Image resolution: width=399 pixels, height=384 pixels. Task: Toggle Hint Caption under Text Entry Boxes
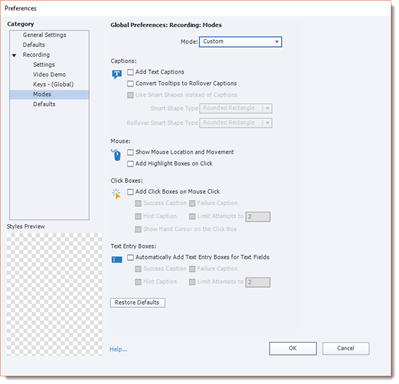pos(138,282)
